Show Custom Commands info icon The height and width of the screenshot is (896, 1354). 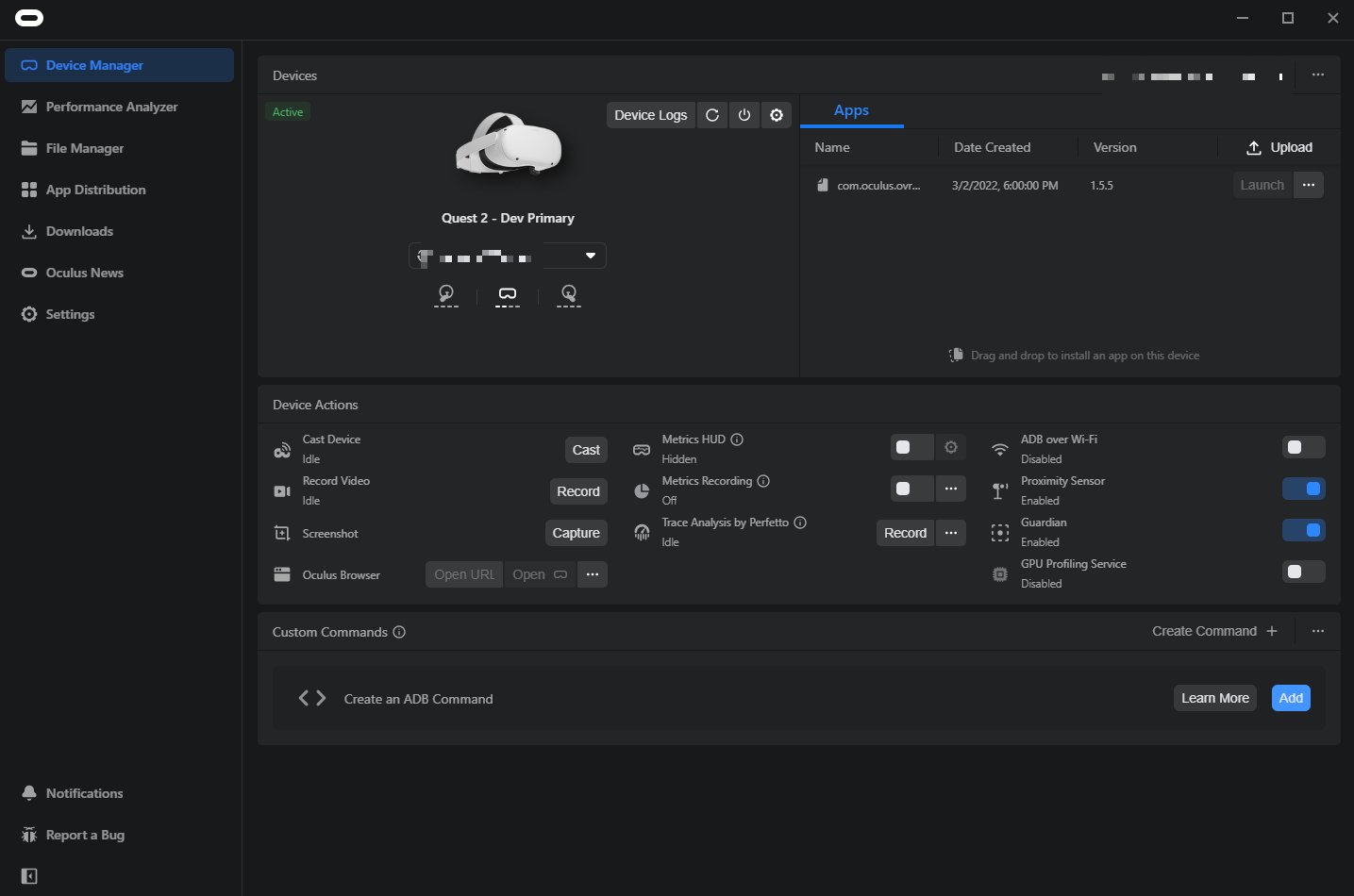pos(399,632)
